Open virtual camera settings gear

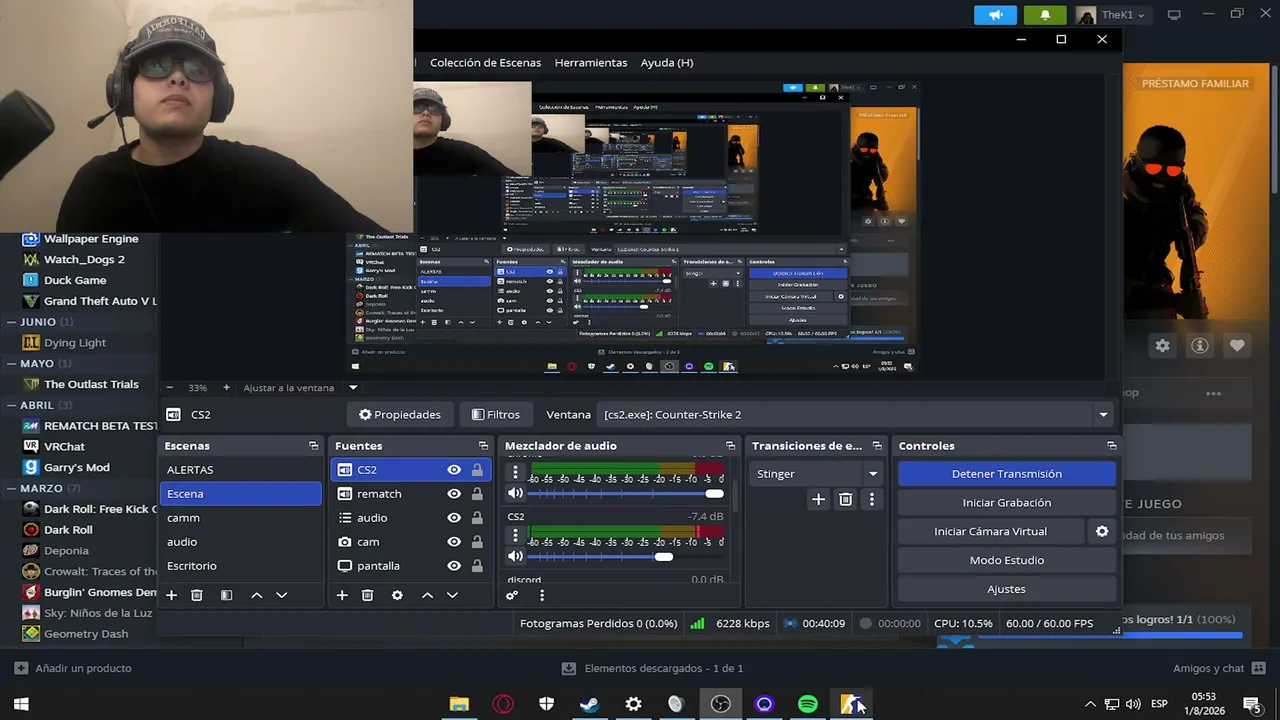1102,531
